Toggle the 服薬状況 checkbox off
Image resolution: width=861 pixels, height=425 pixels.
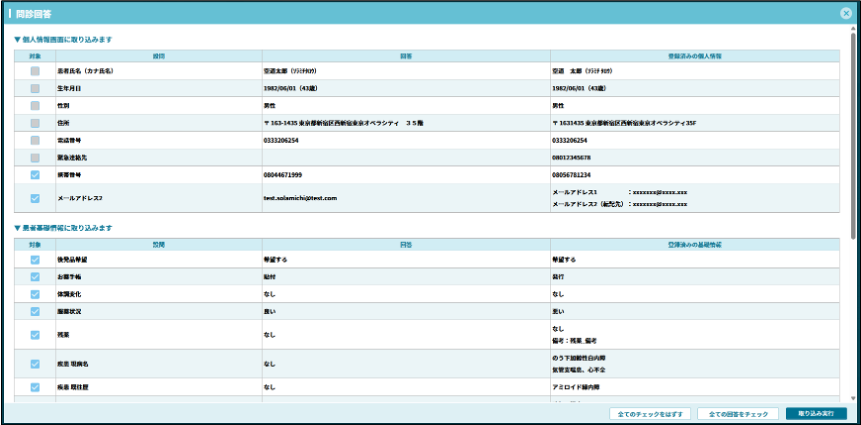(35, 312)
